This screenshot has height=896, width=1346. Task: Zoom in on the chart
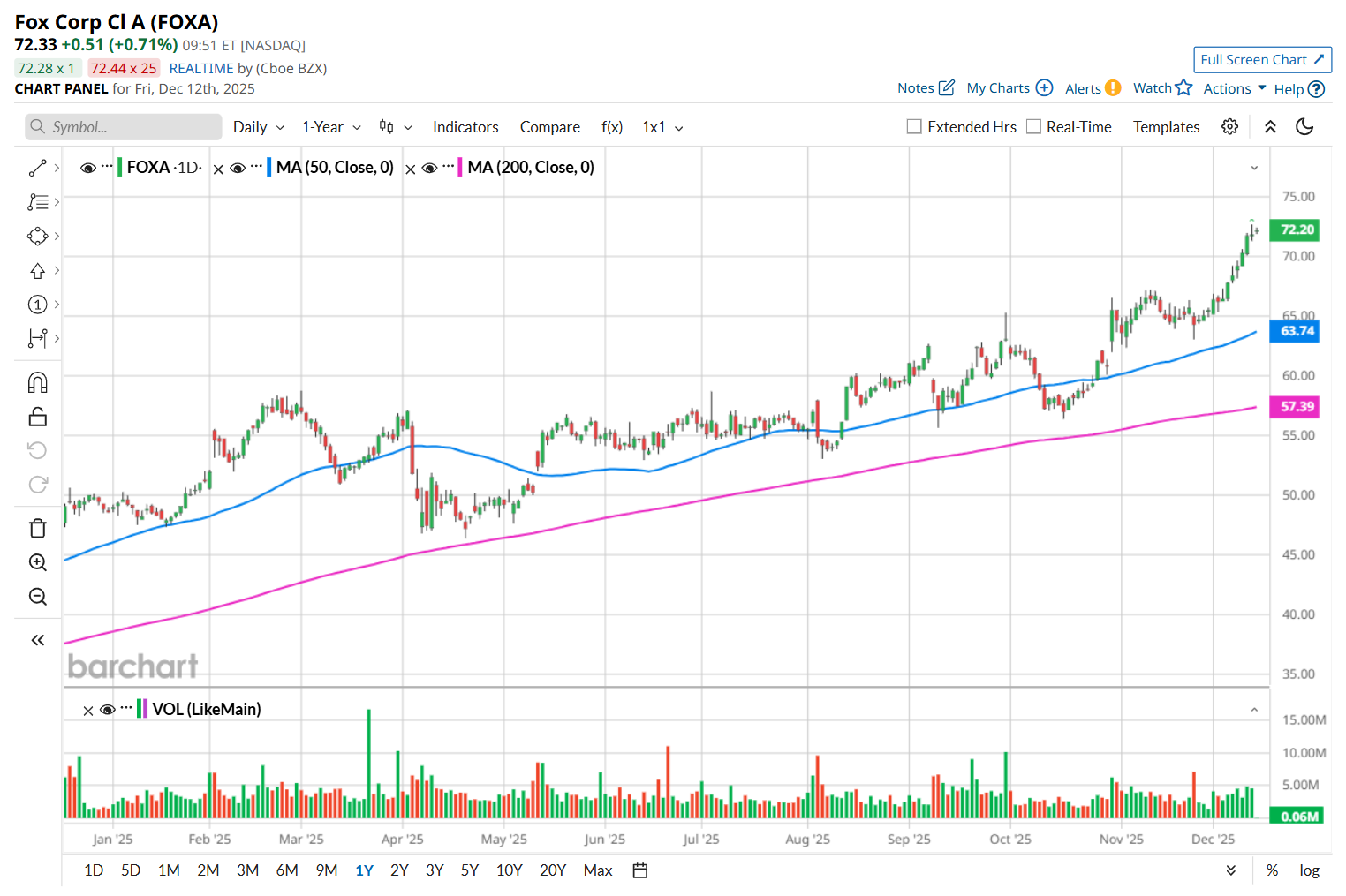(37, 562)
